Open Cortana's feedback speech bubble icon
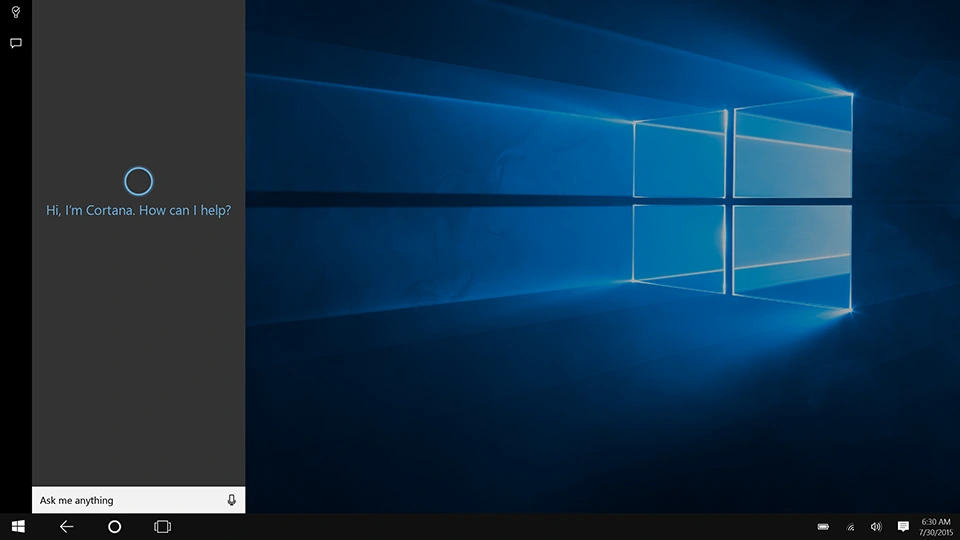This screenshot has height=540, width=960. tap(16, 43)
